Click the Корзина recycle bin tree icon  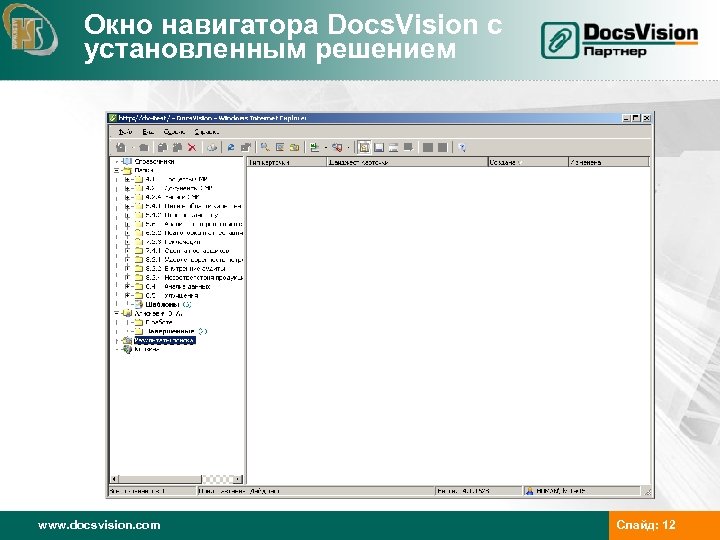click(127, 349)
